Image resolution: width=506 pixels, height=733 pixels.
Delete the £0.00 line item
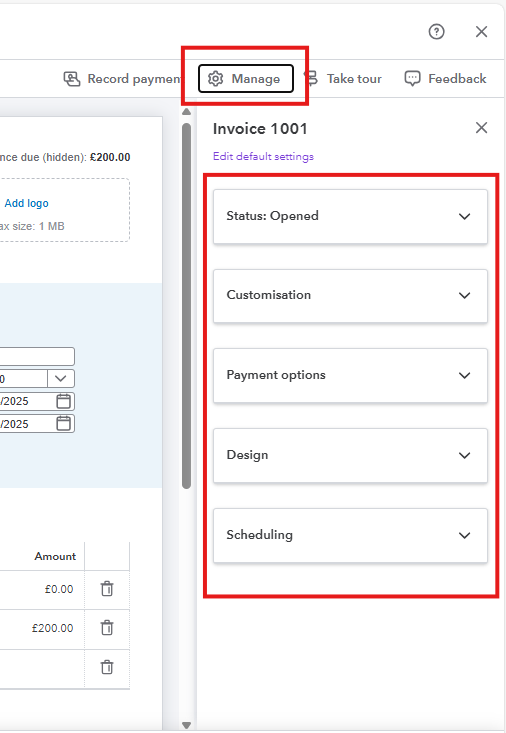(x=107, y=589)
